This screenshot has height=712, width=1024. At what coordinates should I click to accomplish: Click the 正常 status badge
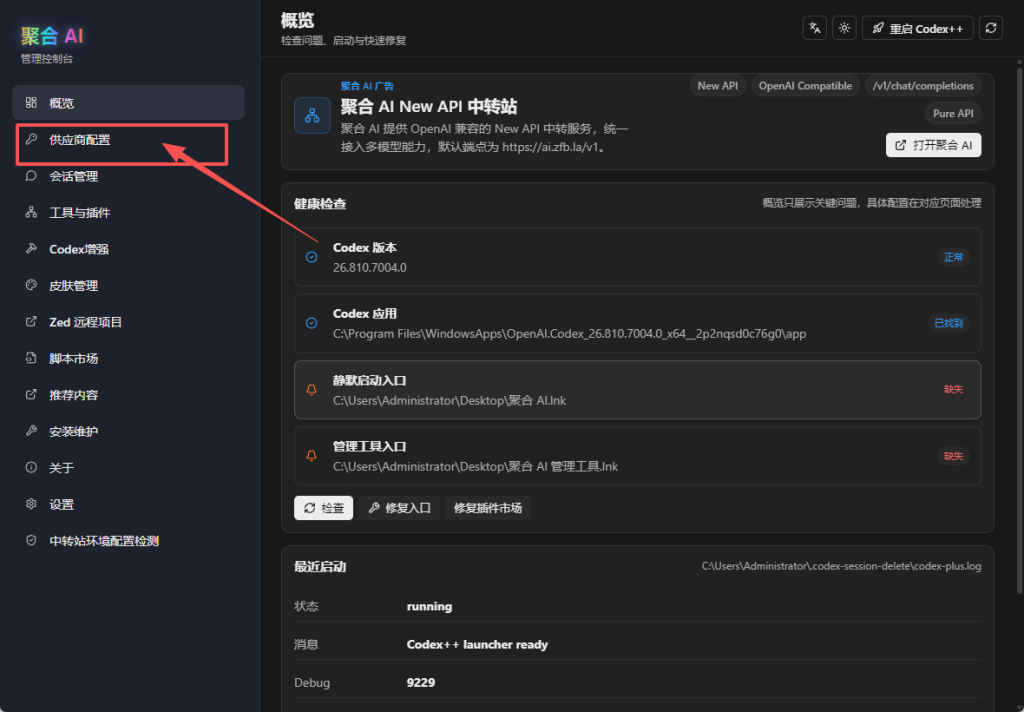953,257
